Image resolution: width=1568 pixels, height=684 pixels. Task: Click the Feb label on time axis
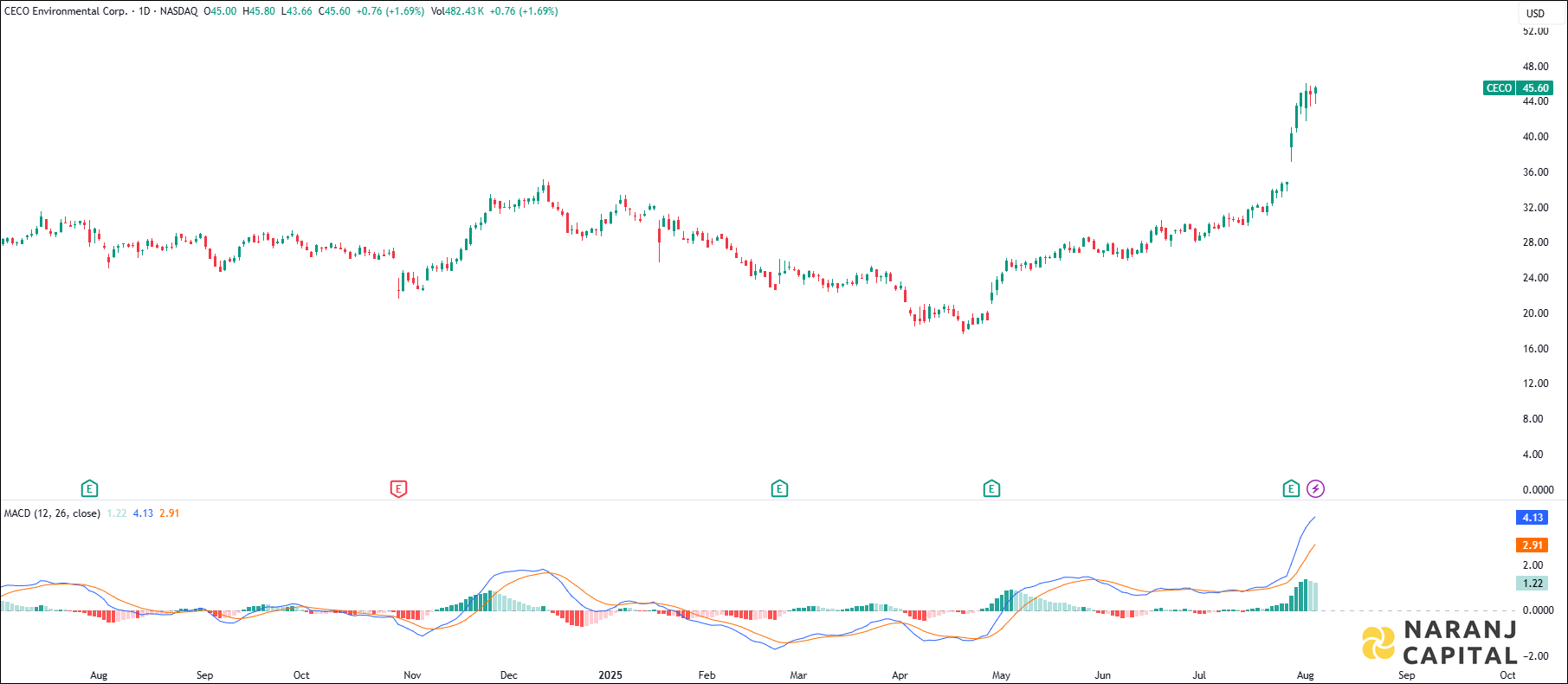[707, 675]
